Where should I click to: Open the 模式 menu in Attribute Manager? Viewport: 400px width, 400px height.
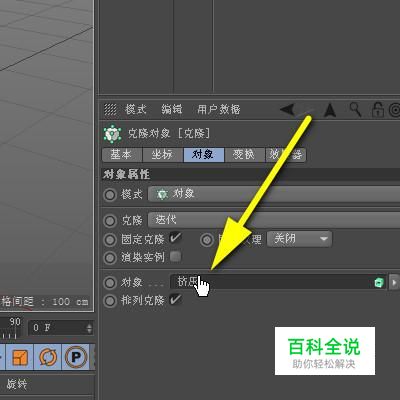[136, 109]
